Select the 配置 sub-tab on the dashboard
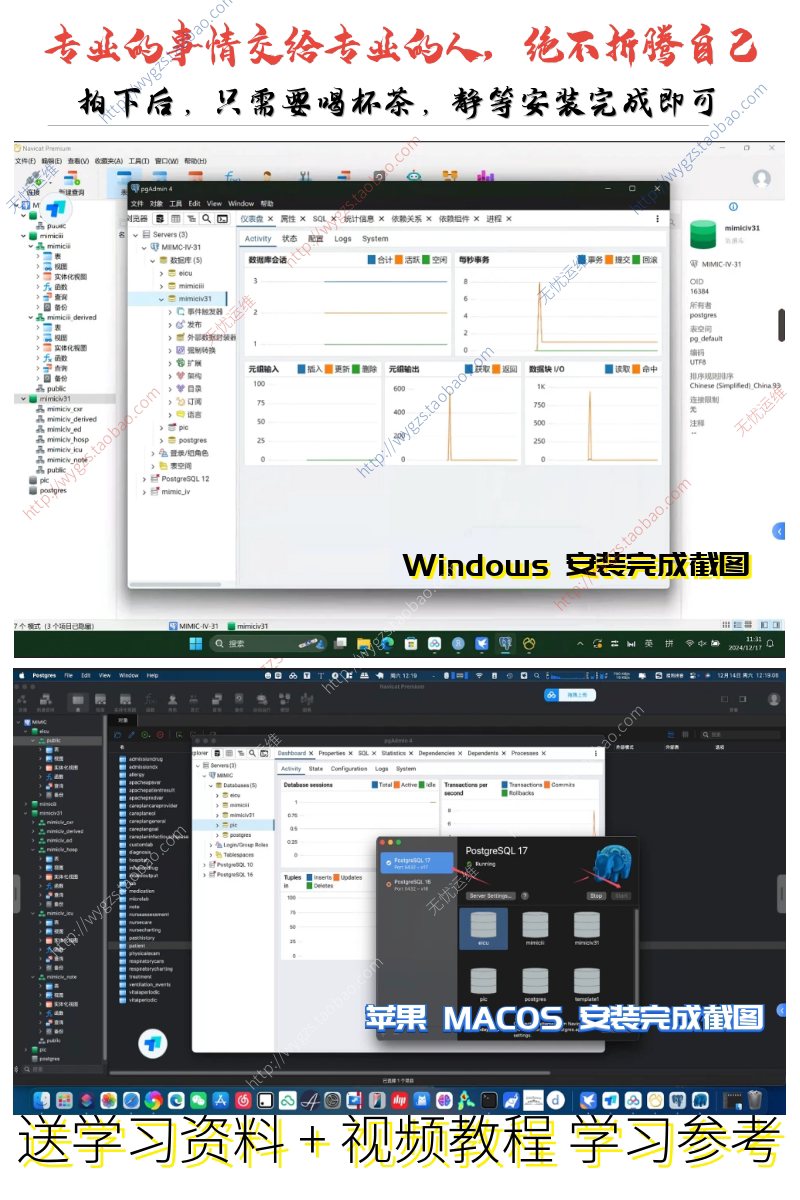 pyautogui.click(x=315, y=239)
